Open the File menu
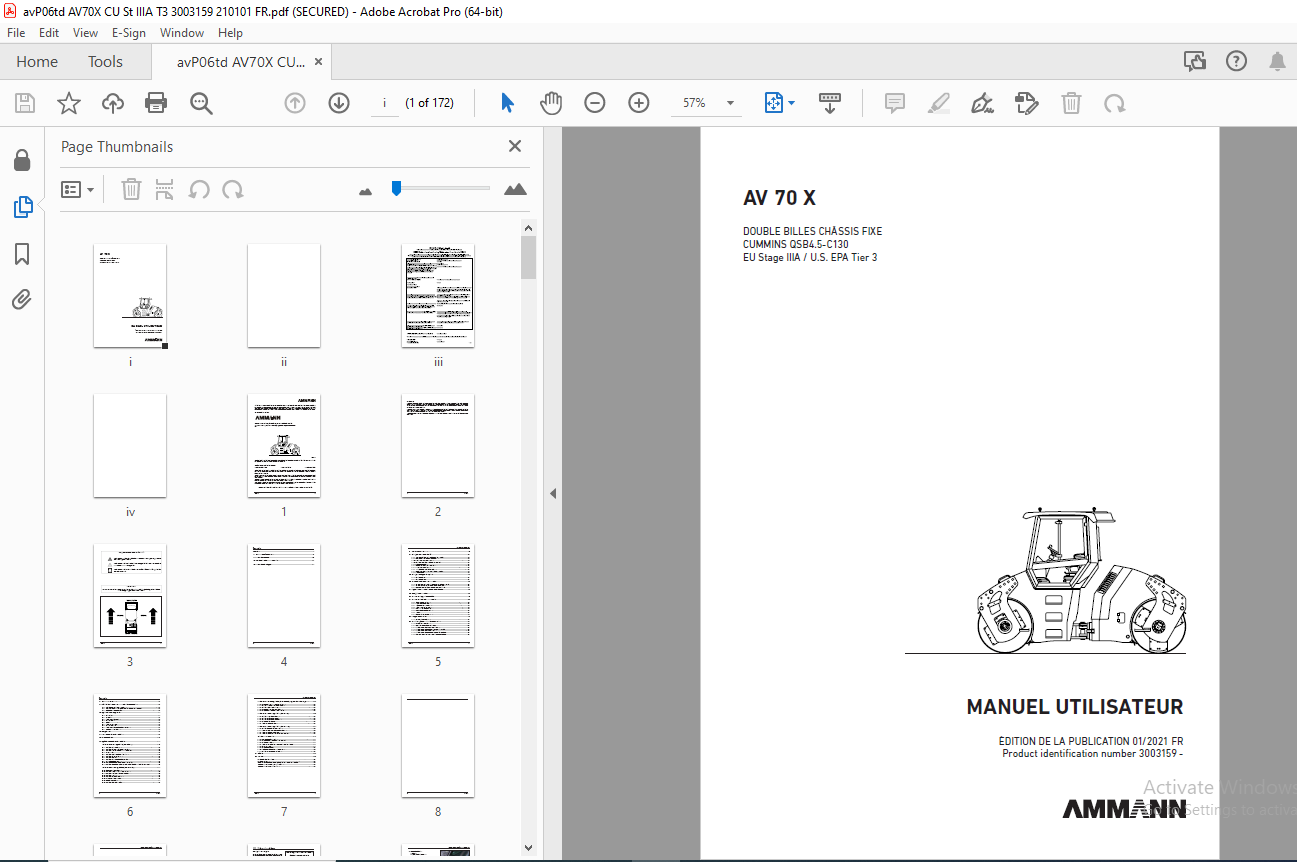 pyautogui.click(x=16, y=33)
